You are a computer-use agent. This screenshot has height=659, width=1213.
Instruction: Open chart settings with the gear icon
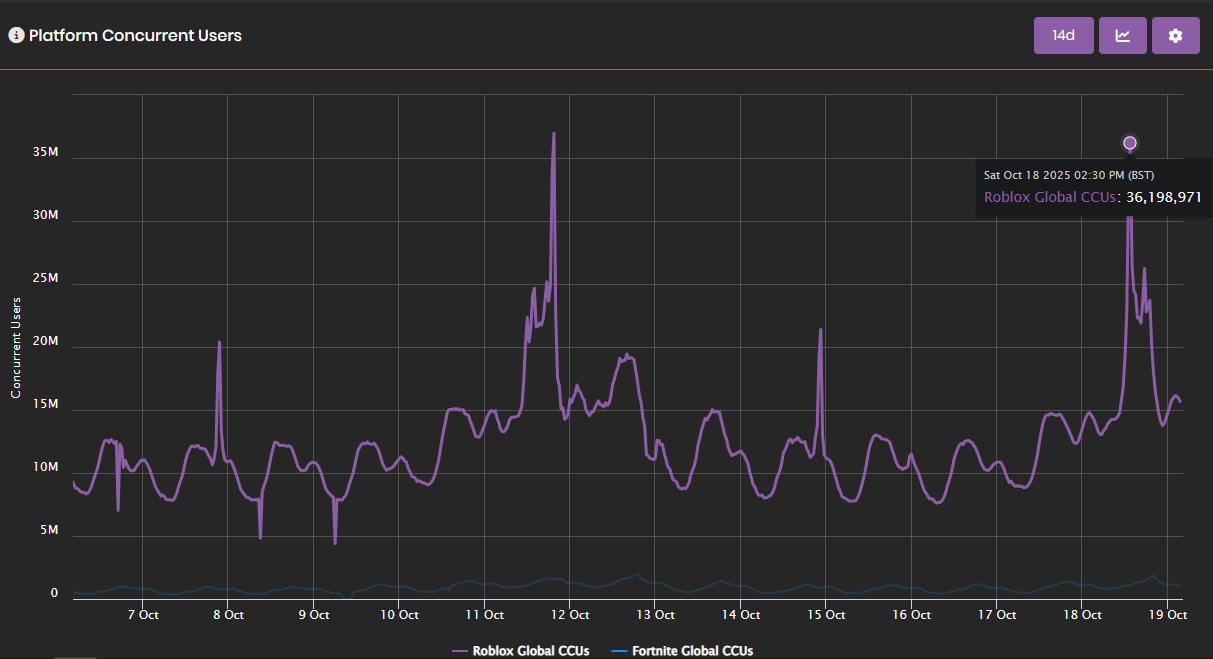pos(1176,35)
